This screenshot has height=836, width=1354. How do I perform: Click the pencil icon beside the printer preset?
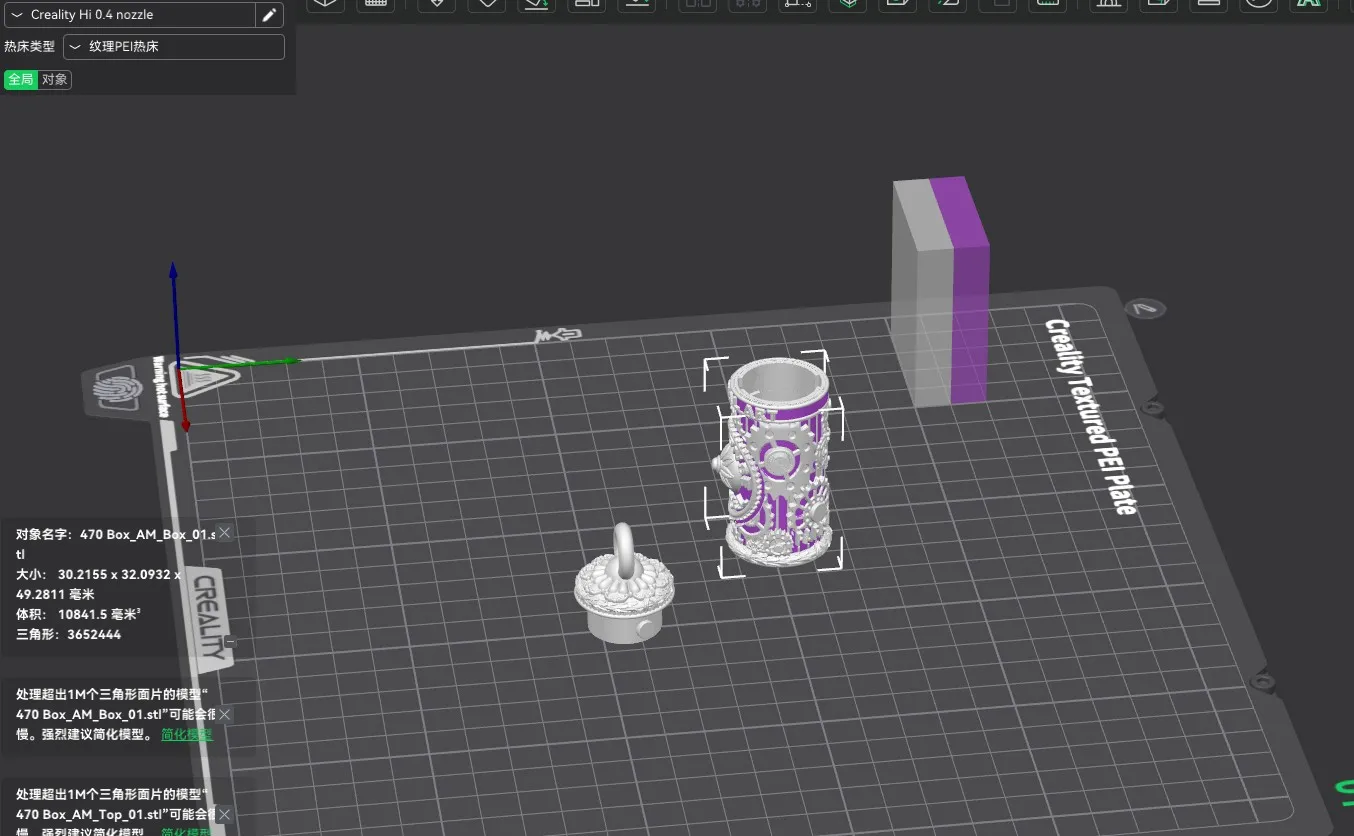click(x=268, y=15)
